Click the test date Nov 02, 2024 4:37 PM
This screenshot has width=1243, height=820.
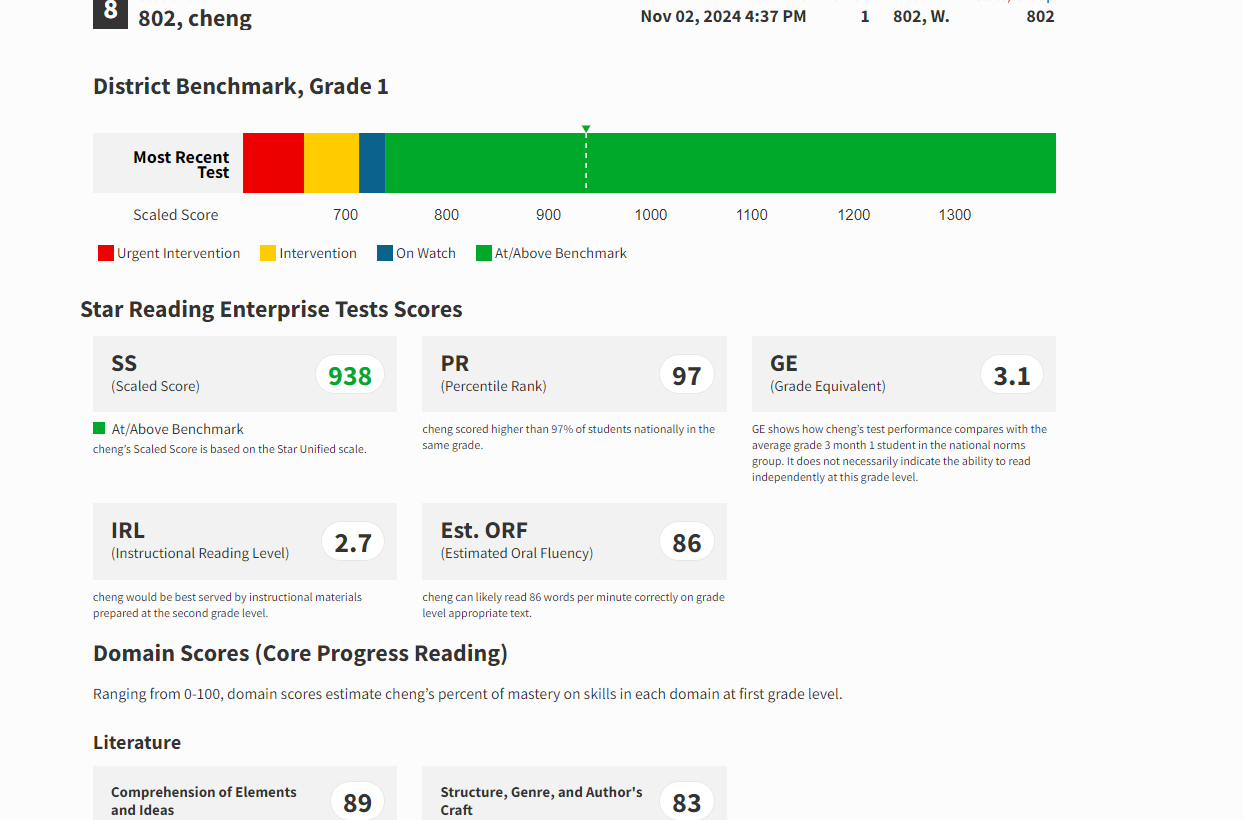coord(723,16)
